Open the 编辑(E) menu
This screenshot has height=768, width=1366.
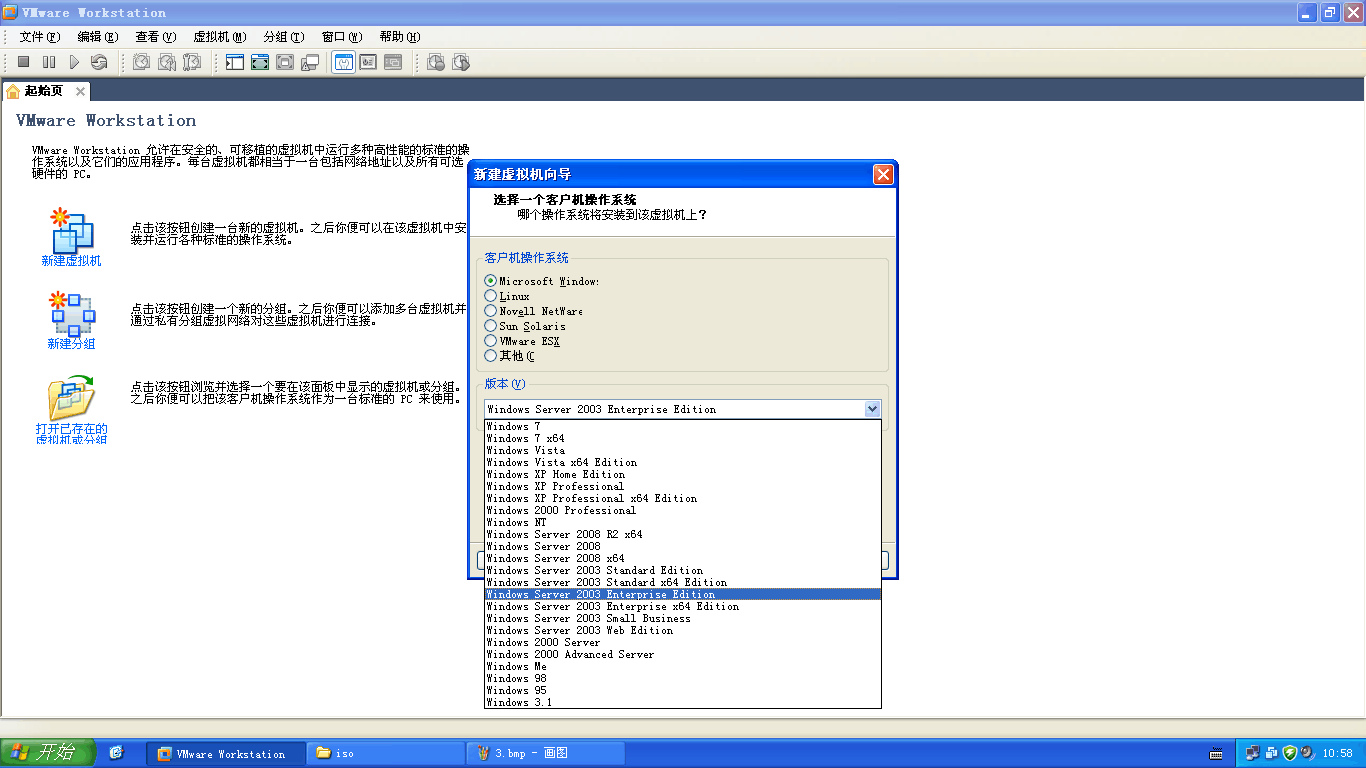(98, 37)
